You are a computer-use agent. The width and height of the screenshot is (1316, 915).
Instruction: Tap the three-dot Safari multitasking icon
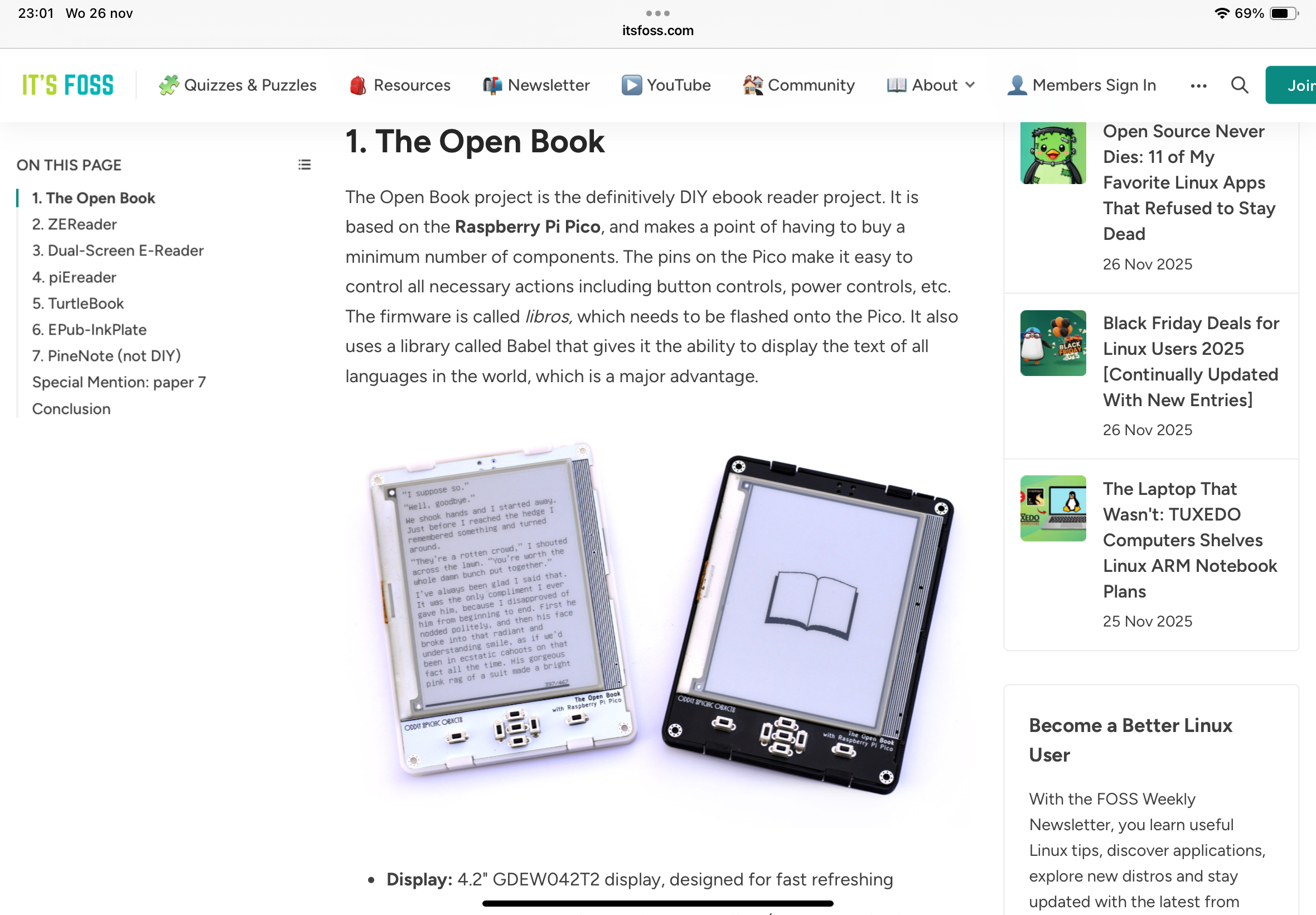click(657, 13)
